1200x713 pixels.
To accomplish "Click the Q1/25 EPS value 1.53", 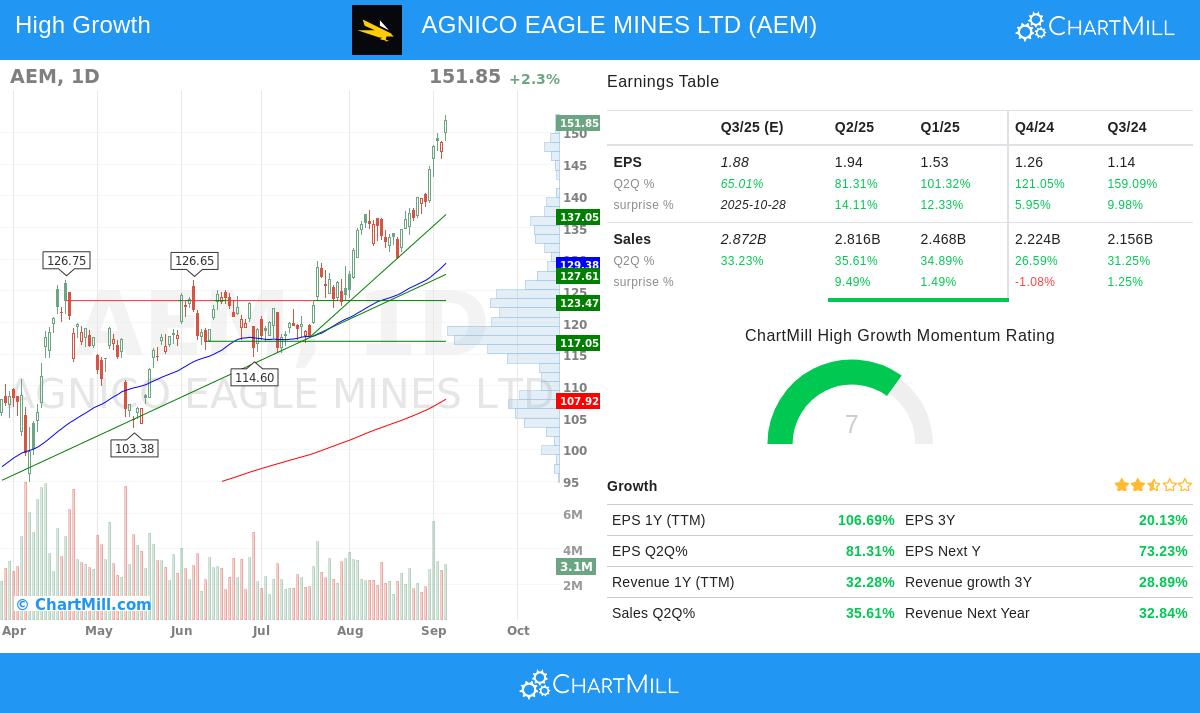I will pos(935,162).
